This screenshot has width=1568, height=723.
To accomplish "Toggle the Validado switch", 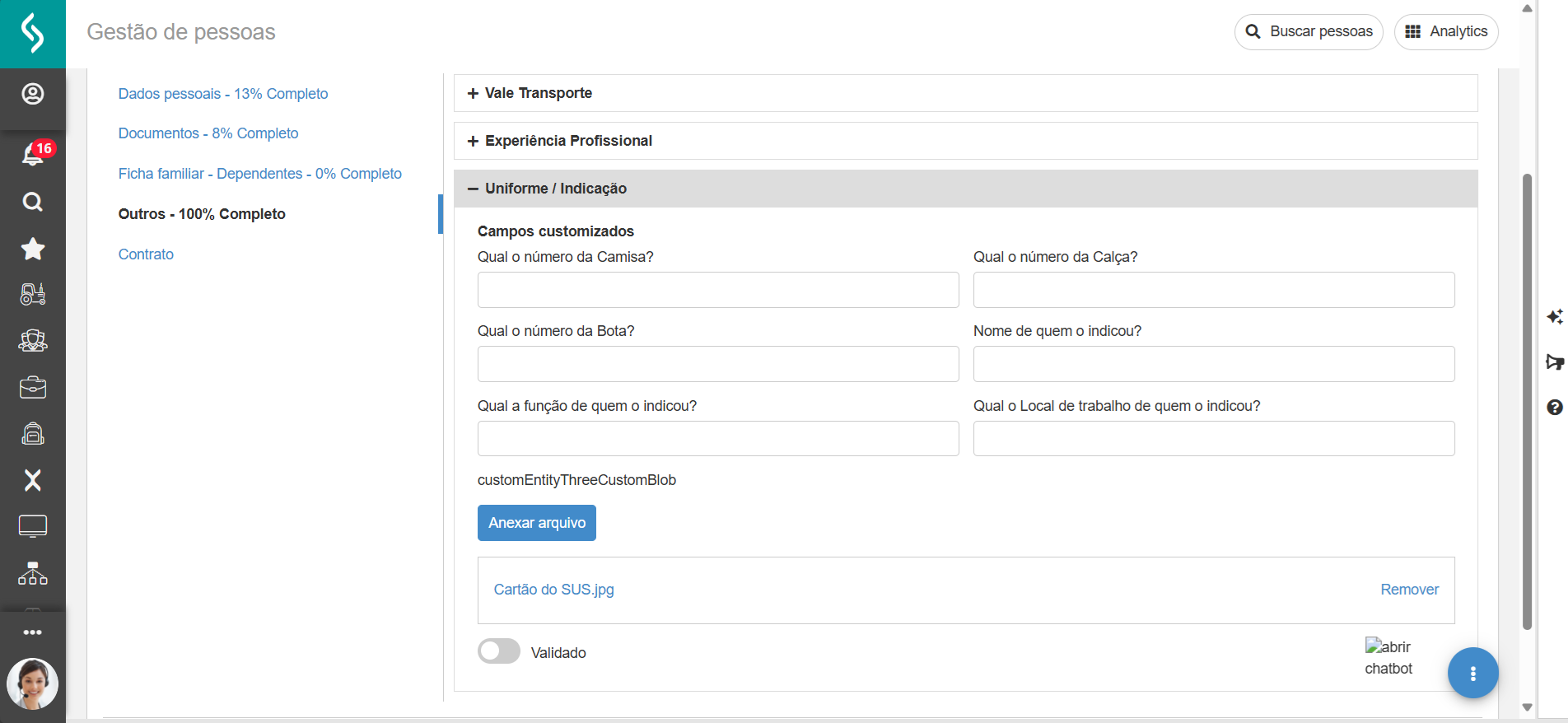I will [x=499, y=651].
